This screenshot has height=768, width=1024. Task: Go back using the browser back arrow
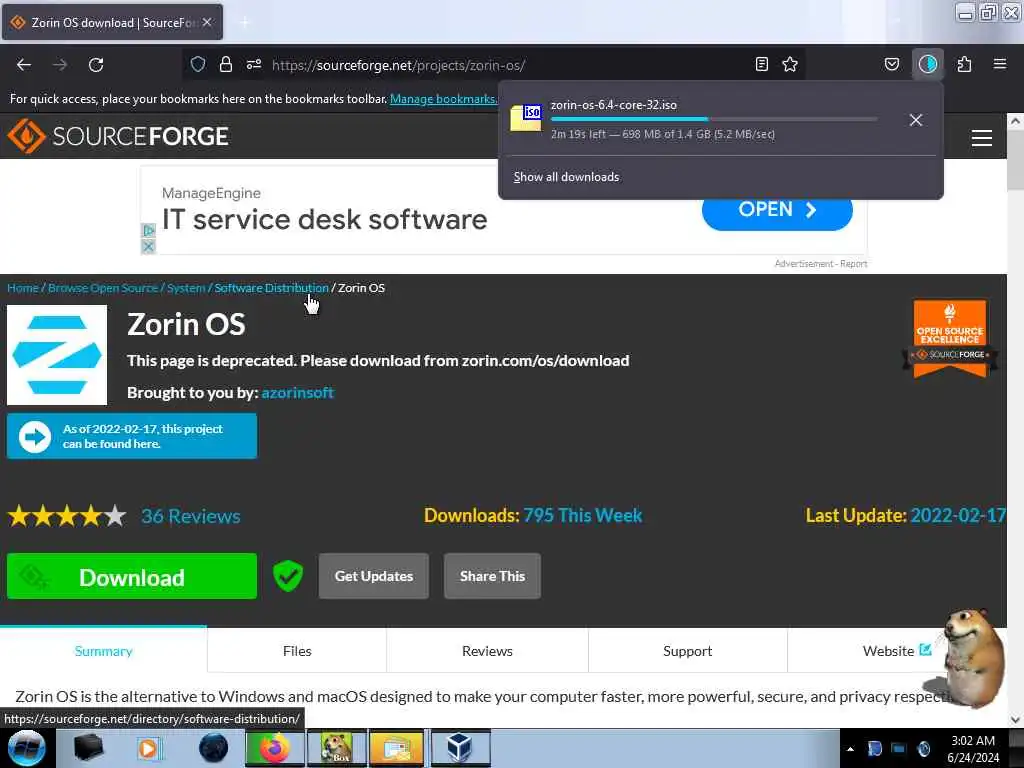point(24,65)
